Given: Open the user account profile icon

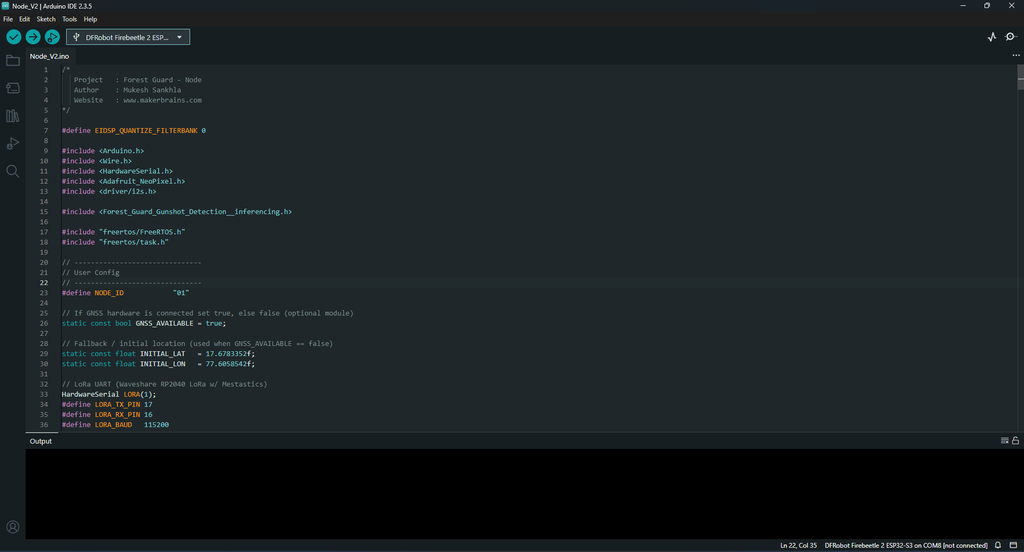Looking at the screenshot, I should click(x=12, y=527).
